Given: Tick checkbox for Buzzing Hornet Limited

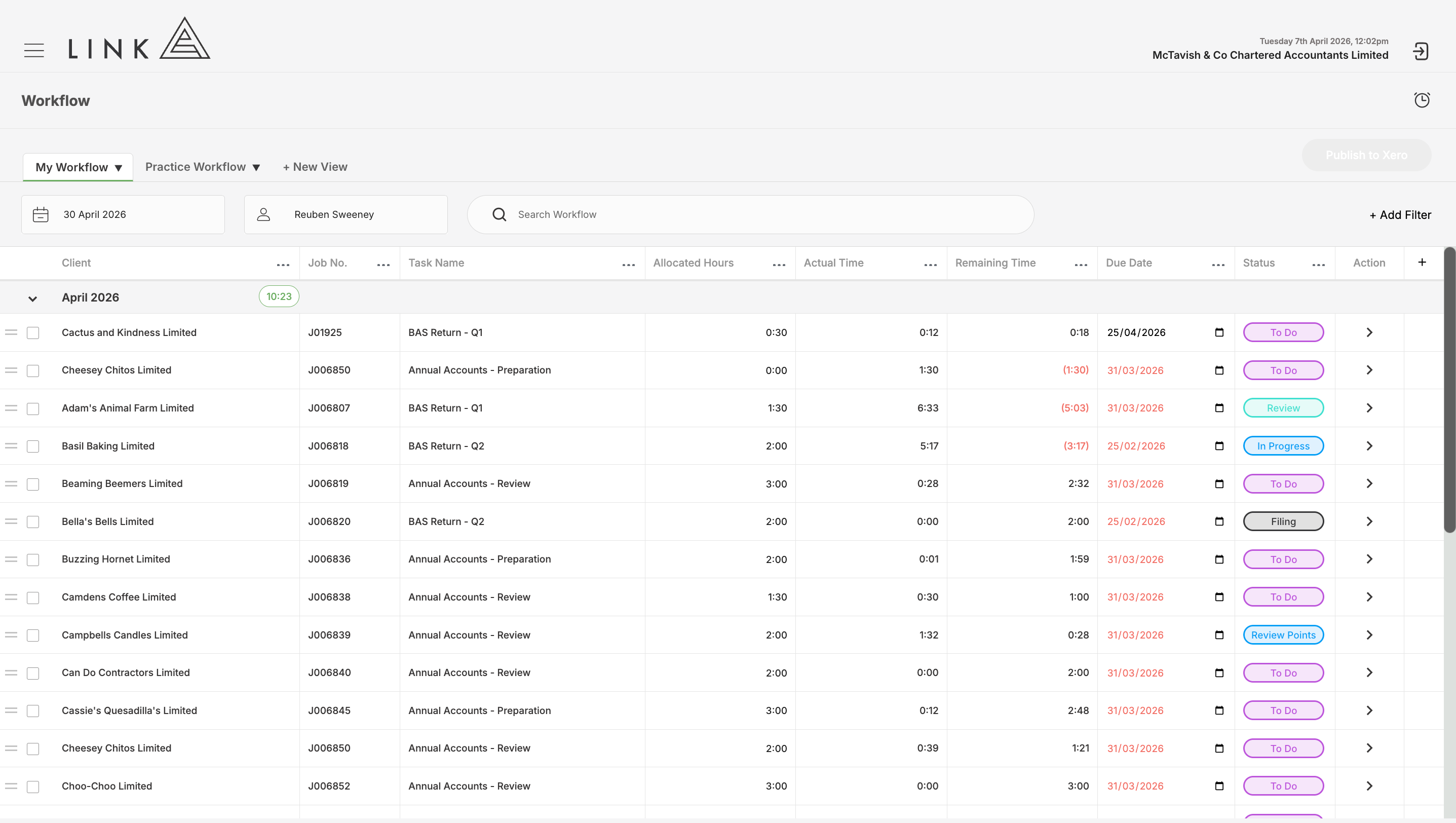Looking at the screenshot, I should click(33, 559).
